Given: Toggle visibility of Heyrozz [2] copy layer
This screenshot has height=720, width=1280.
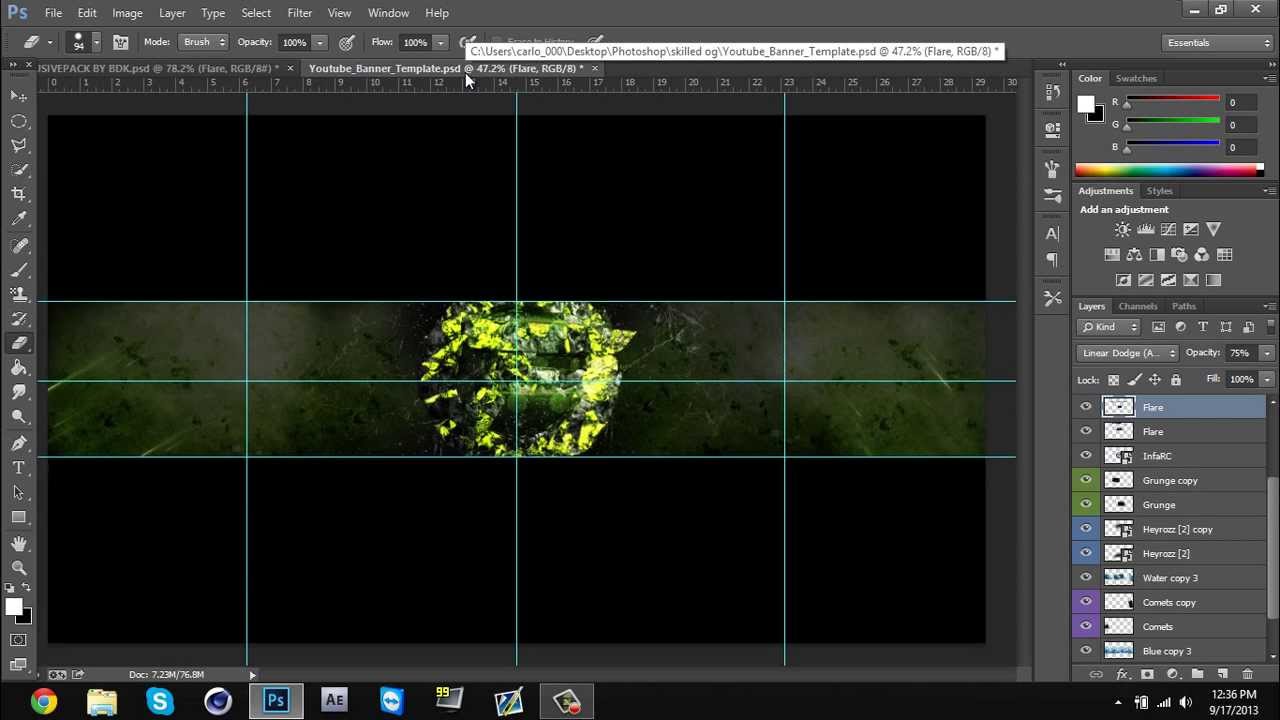Looking at the screenshot, I should [x=1086, y=529].
